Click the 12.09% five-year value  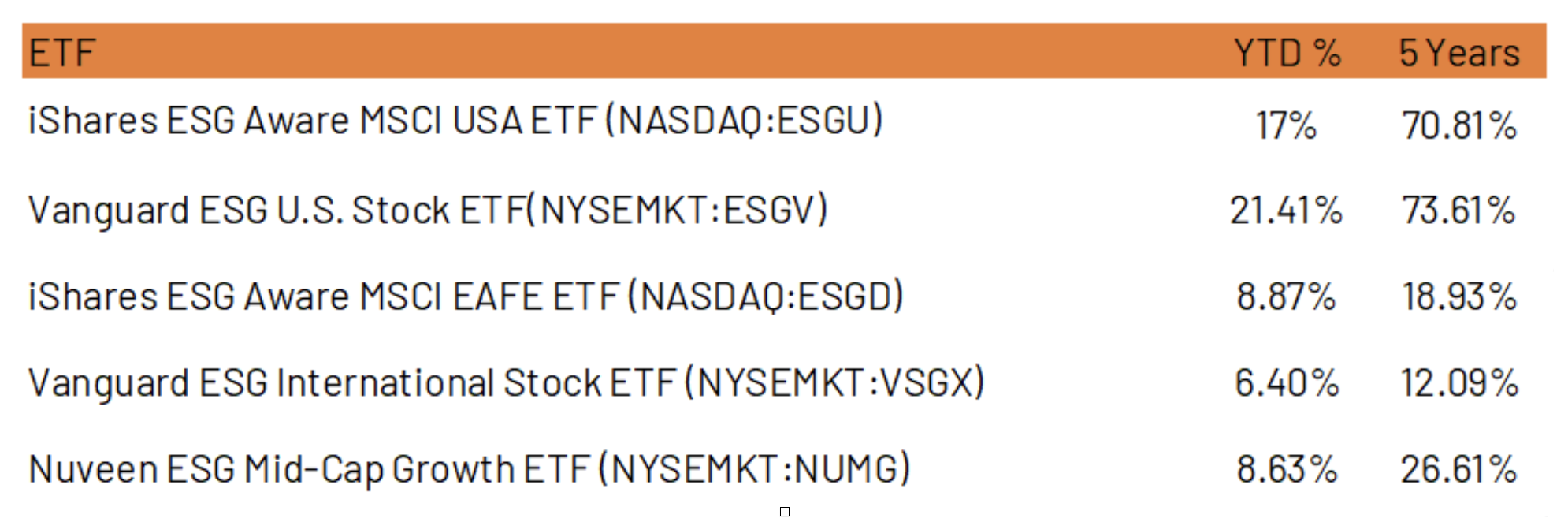pyautogui.click(x=1459, y=383)
